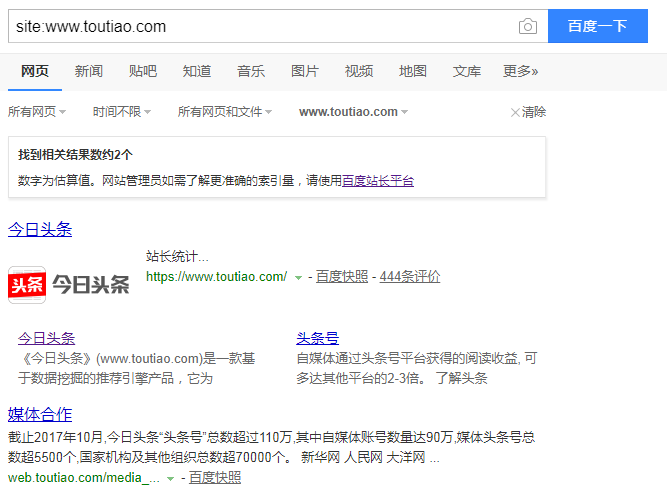Image resolution: width=667 pixels, height=492 pixels.
Task: Switch to the 新闻 tab
Action: click(88, 71)
